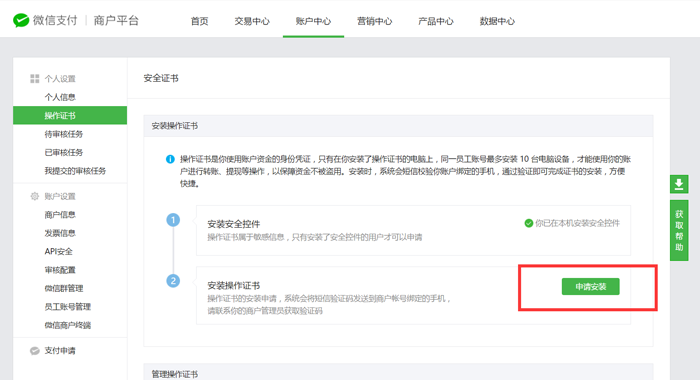Open 个人信息 in sidebar
Viewport: 700px width, 380px height.
click(x=60, y=97)
